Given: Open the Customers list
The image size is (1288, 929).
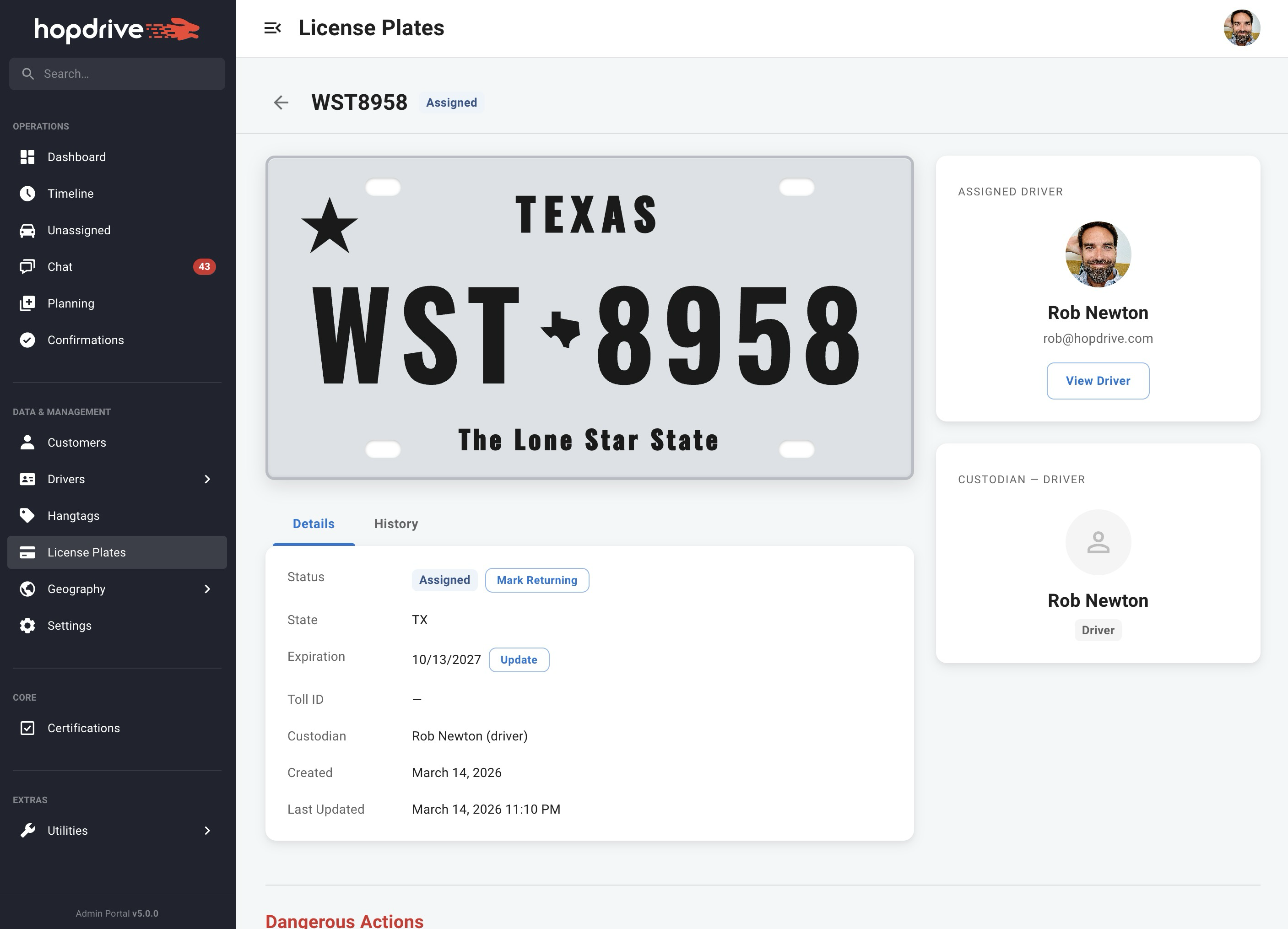Looking at the screenshot, I should click(77, 443).
